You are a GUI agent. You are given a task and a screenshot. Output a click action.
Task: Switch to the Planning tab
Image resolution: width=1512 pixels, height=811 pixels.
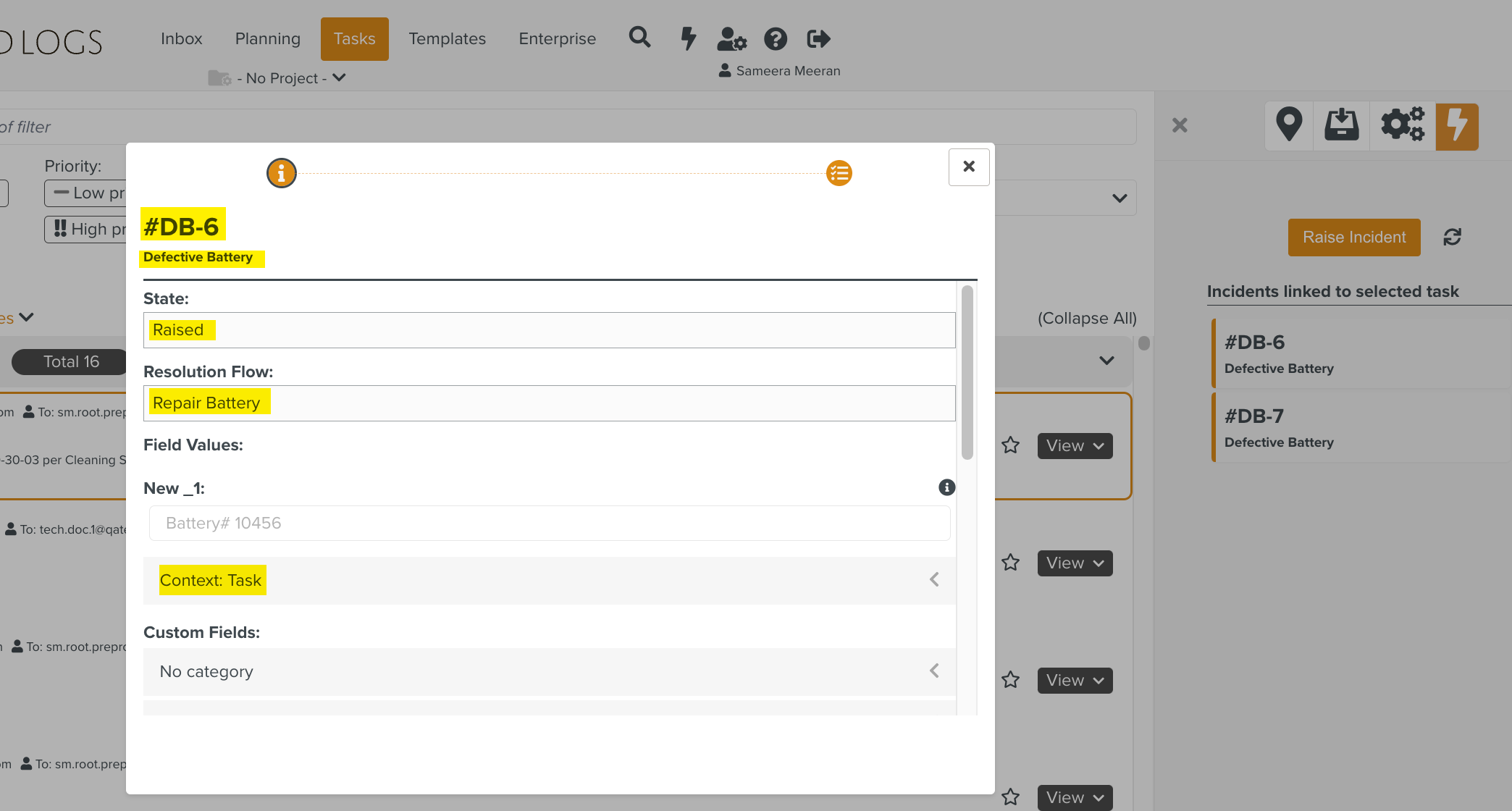[x=267, y=39]
